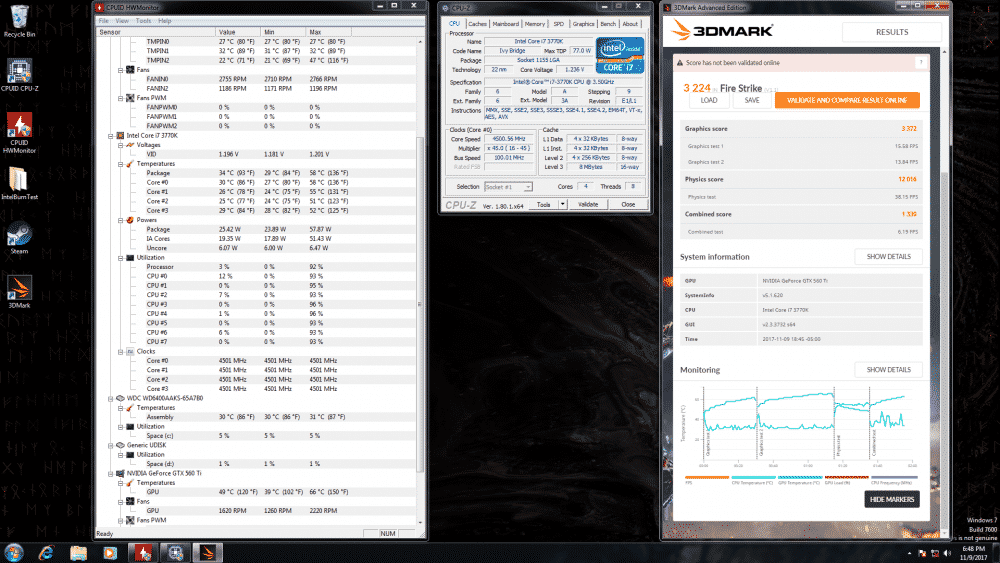Viewport: 1000px width, 563px height.
Task: Click the WDC WD6400AAKS hard drive icon
Action: pos(121,398)
